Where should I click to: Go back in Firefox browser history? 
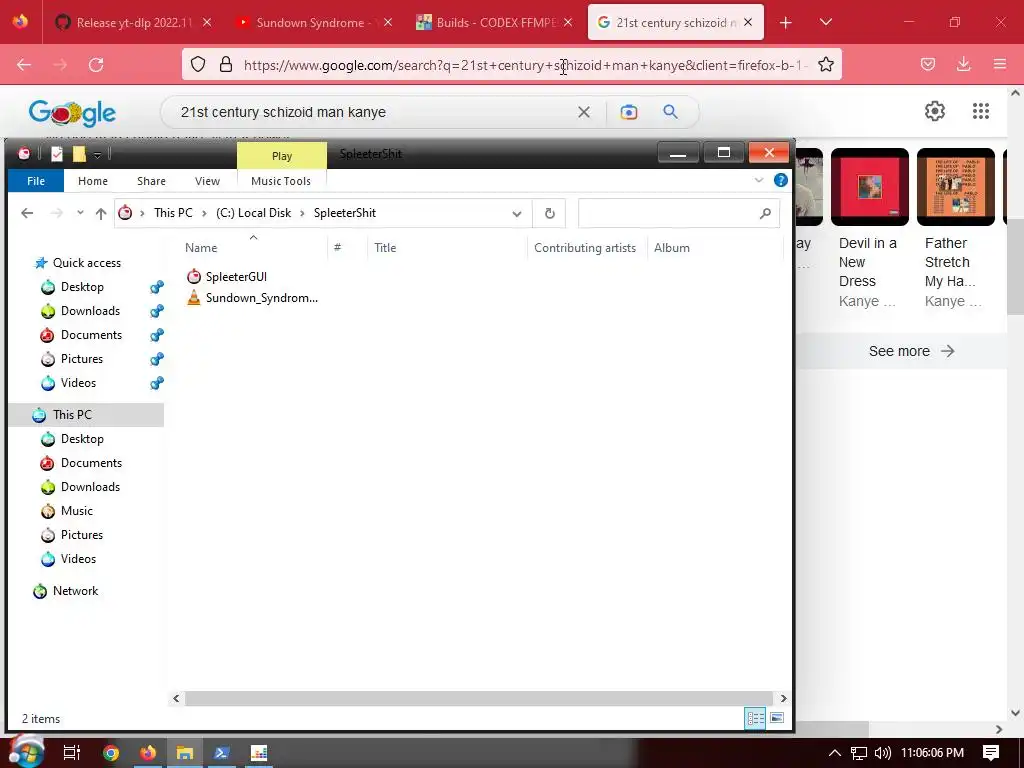coord(24,65)
